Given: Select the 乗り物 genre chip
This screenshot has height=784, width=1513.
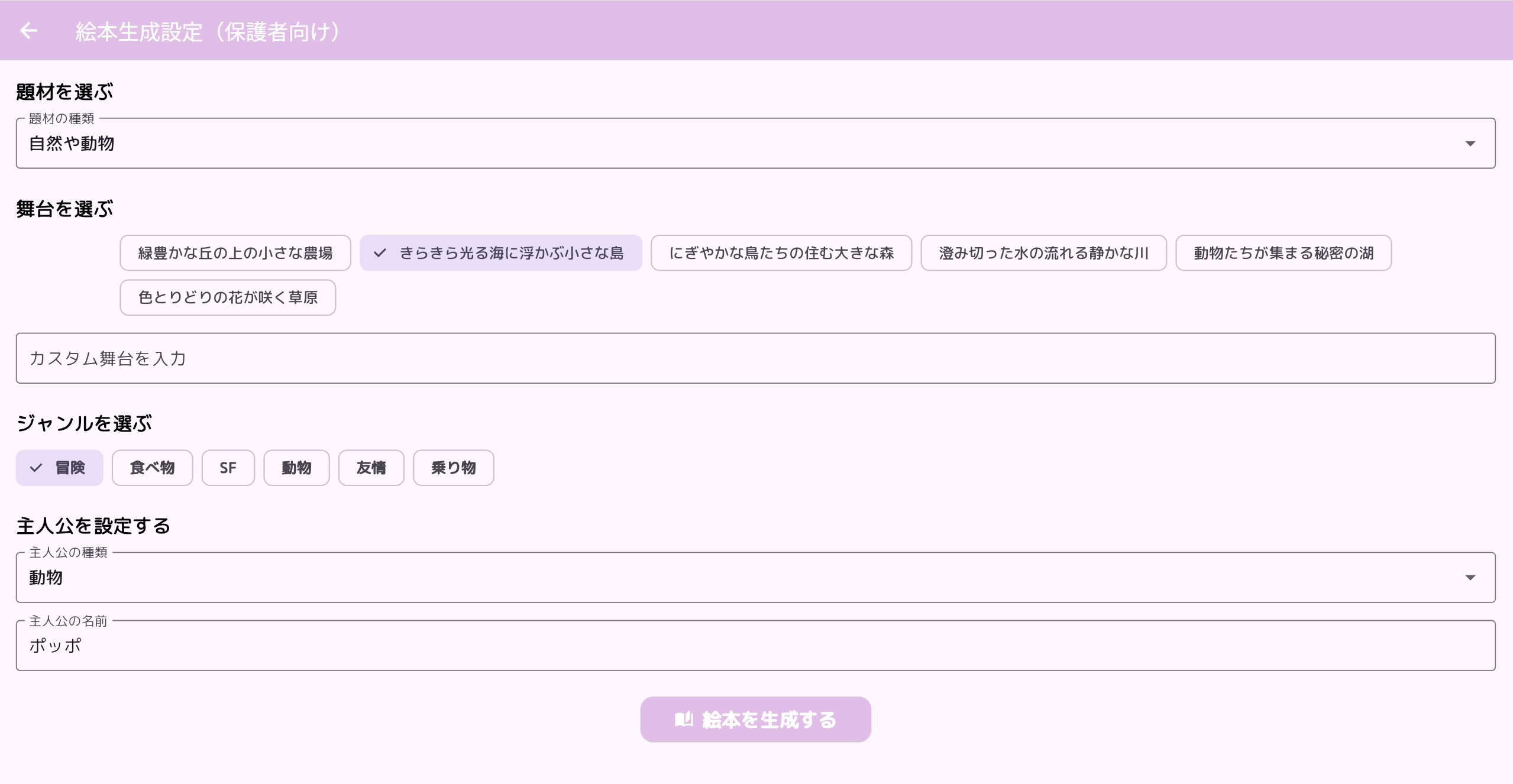Looking at the screenshot, I should pyautogui.click(x=453, y=468).
